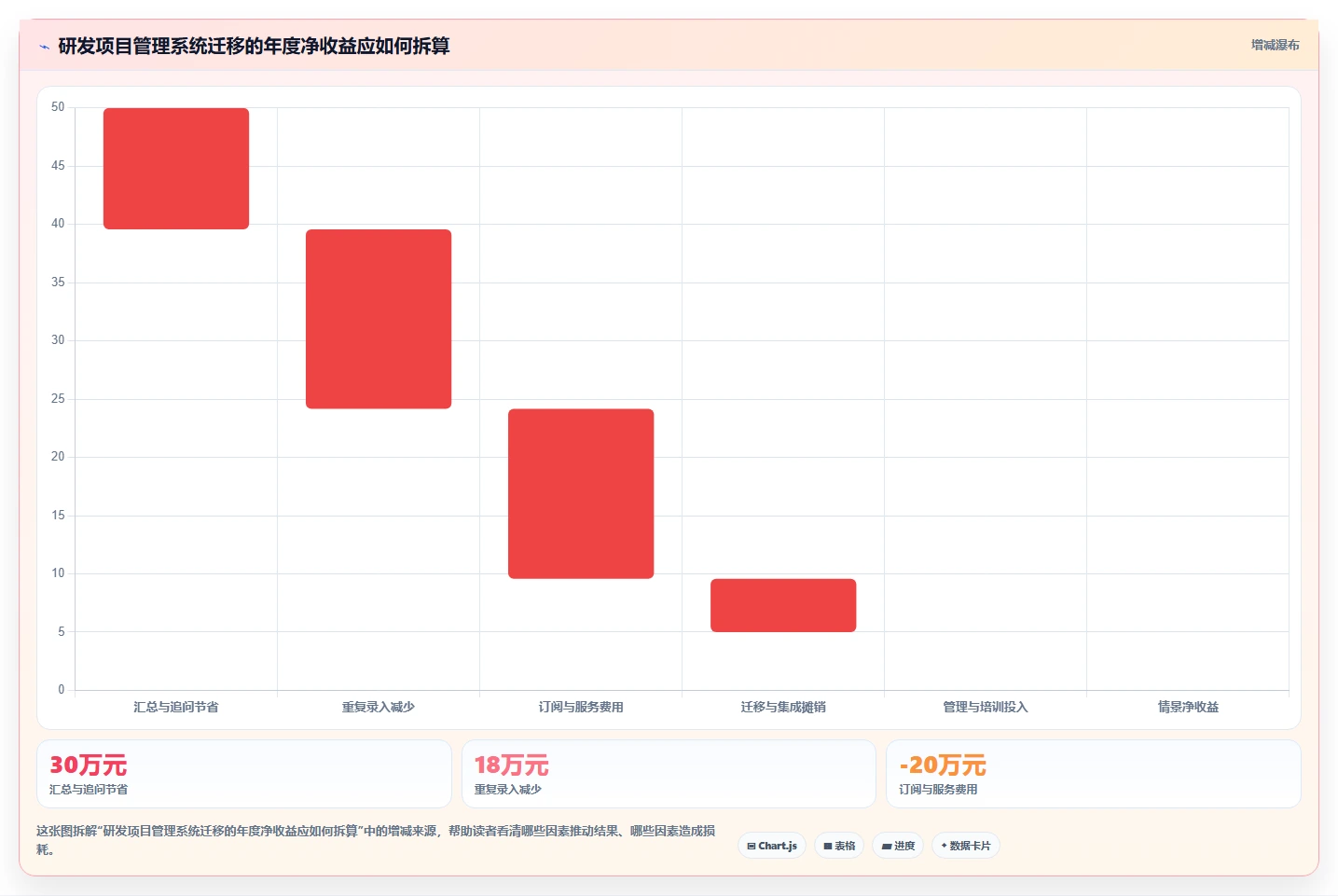1338x896 pixels.
Task: Click the description paragraph starting with 这张图拆解
Action: 377,839
